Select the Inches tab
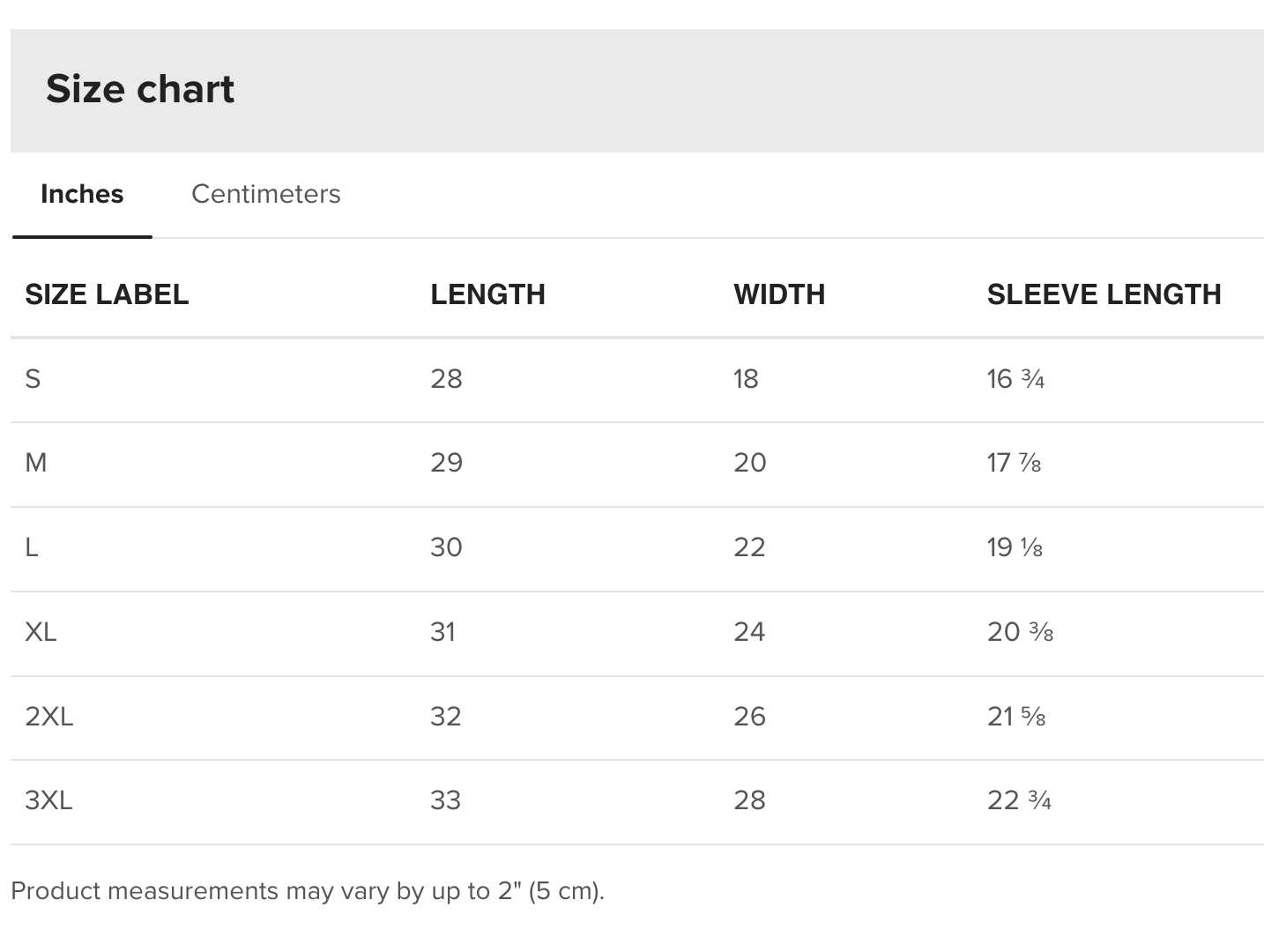Viewport: 1264px width, 952px height. 82,194
